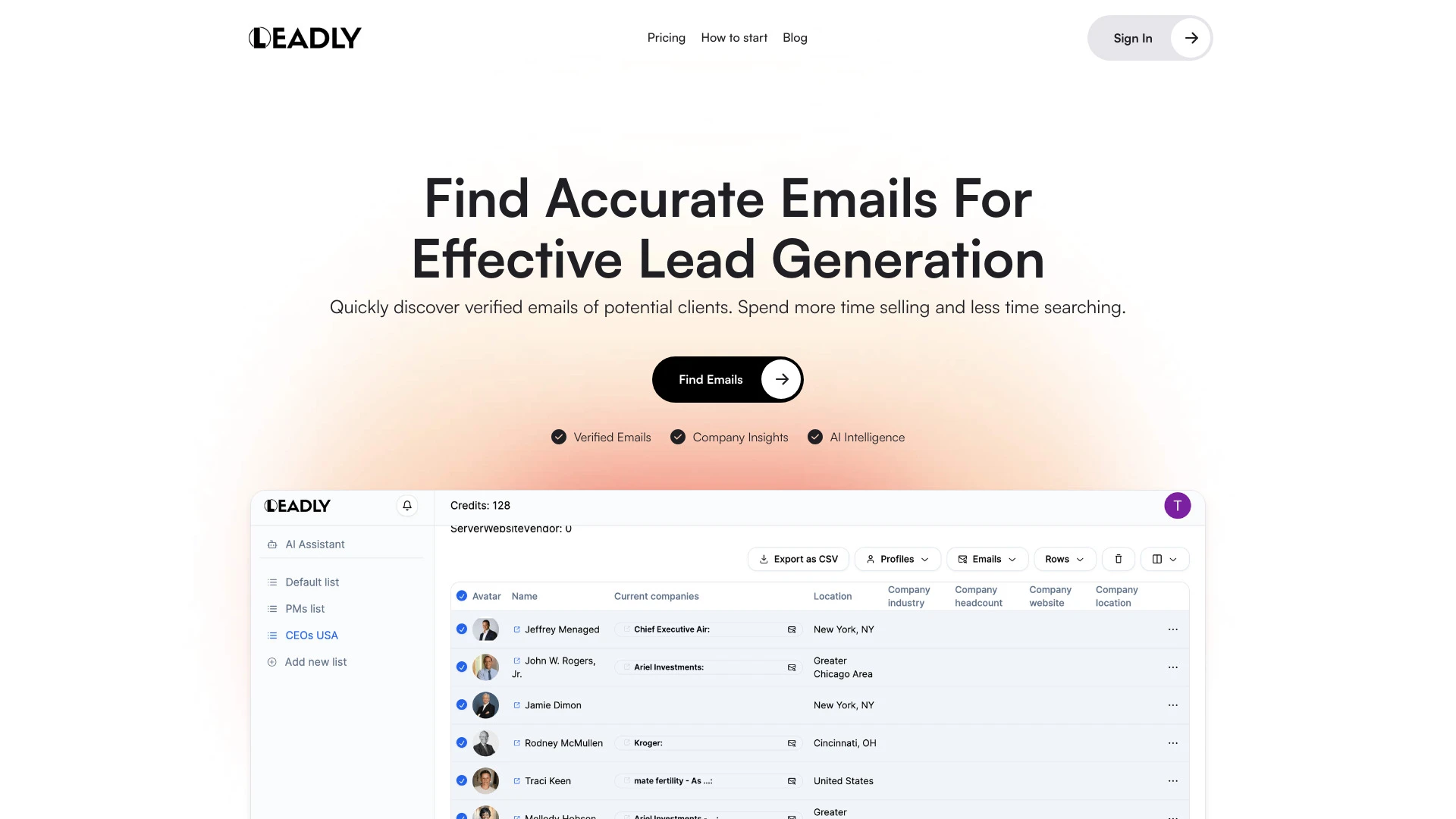
Task: Open the Blog menu item
Action: pyautogui.click(x=795, y=37)
